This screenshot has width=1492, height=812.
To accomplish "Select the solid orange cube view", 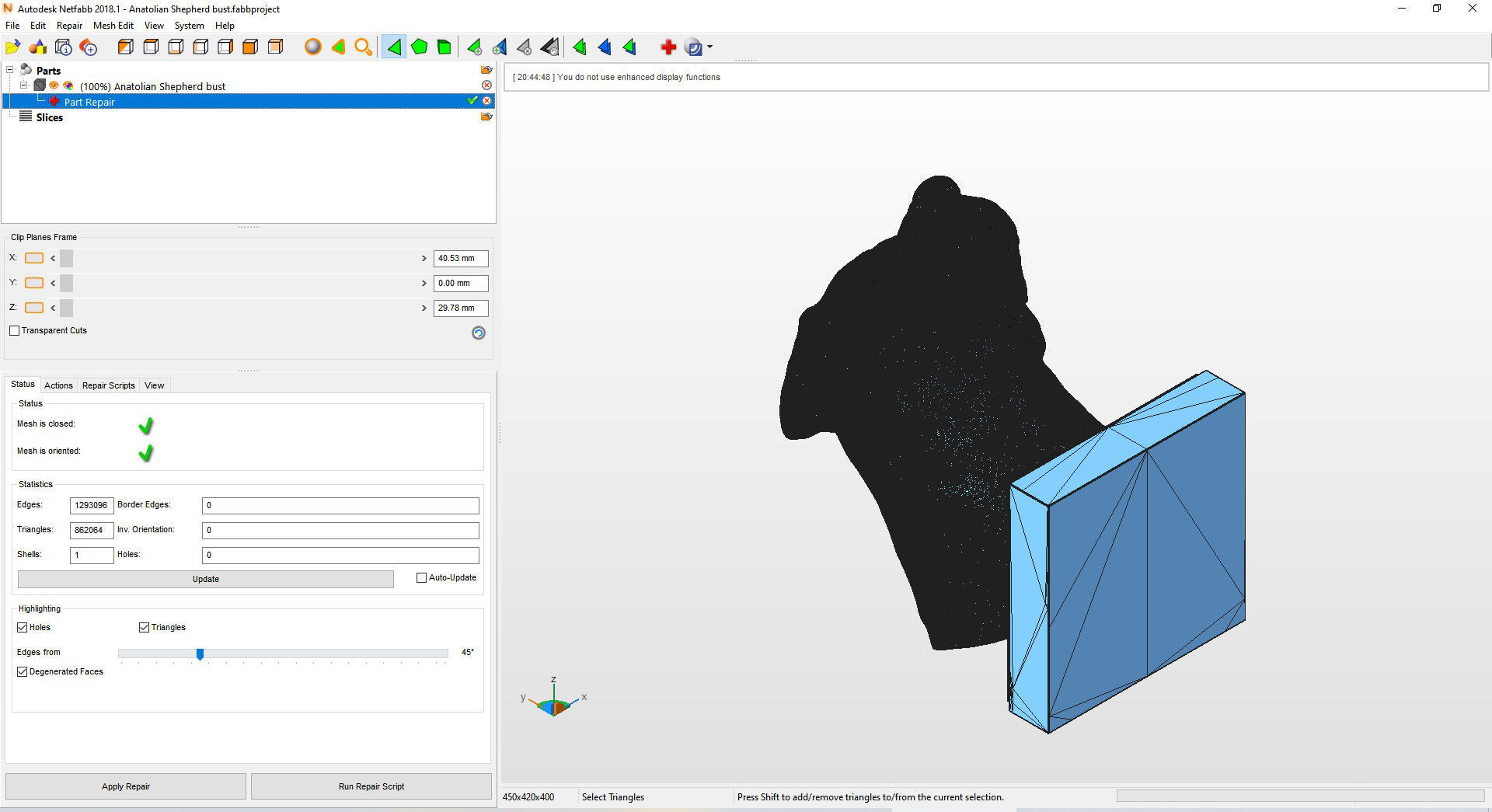I will 250,47.
